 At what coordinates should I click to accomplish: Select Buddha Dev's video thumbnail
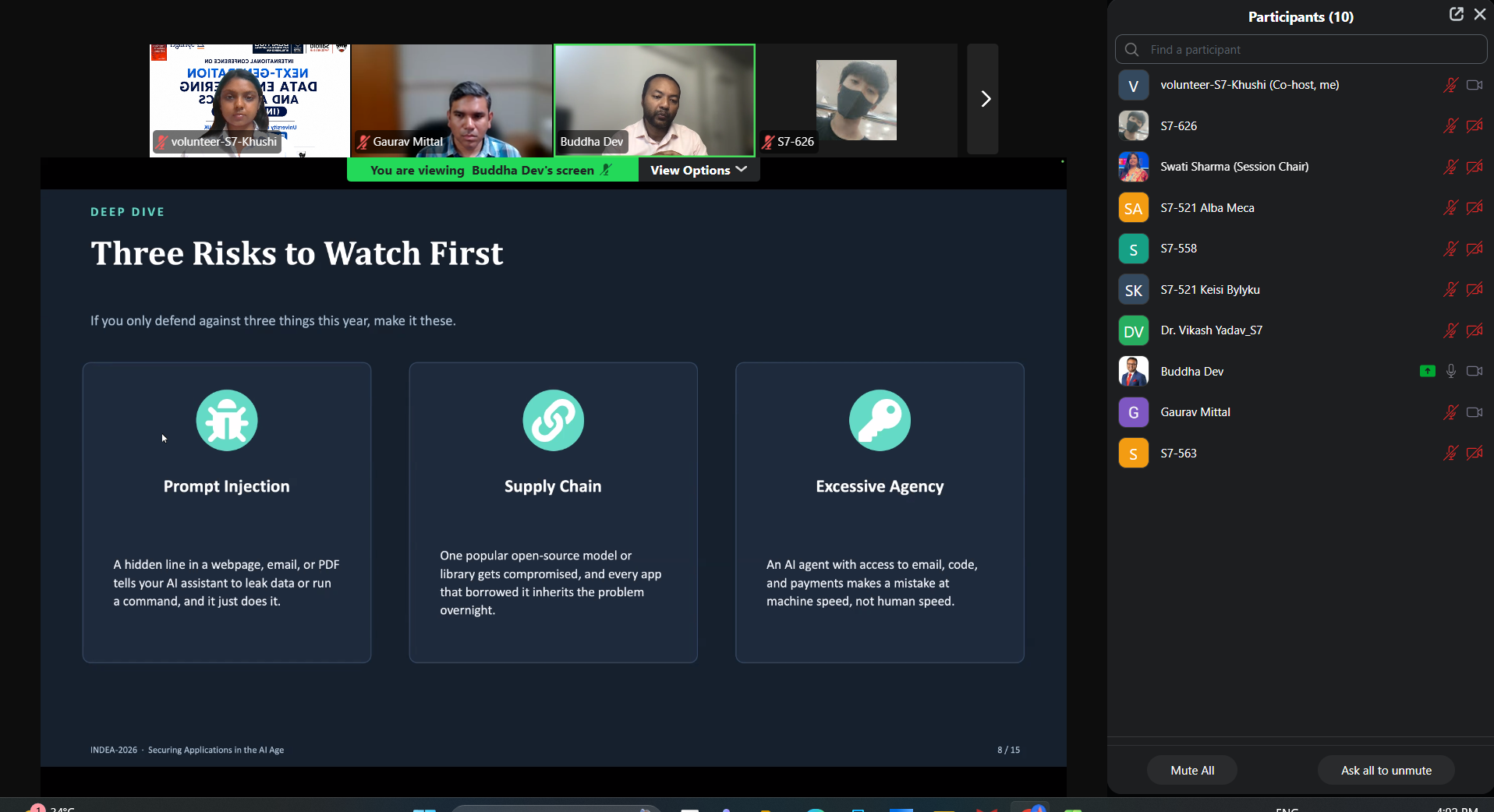pyautogui.click(x=654, y=101)
